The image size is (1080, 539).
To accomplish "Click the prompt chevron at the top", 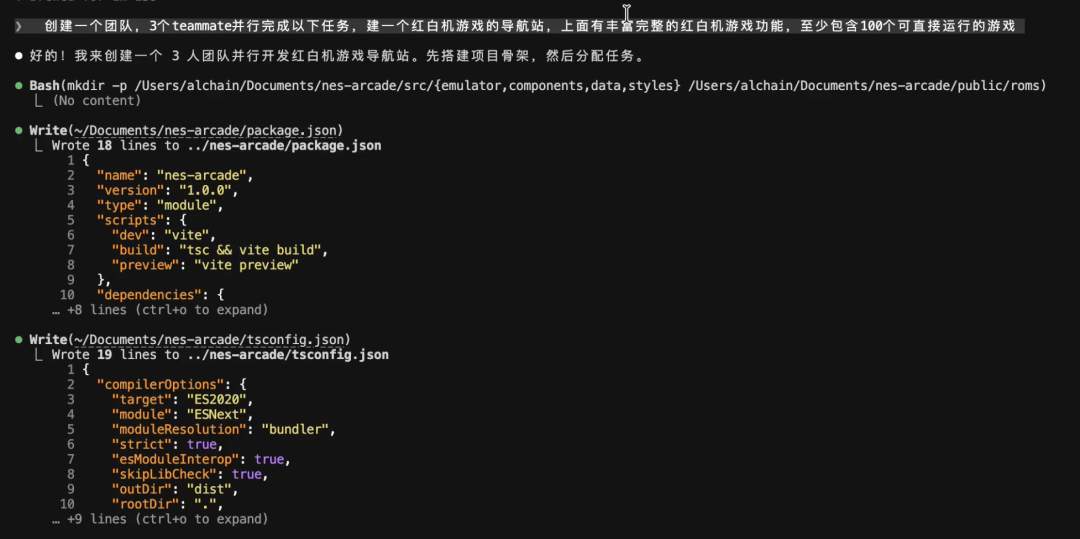I will tap(18, 26).
